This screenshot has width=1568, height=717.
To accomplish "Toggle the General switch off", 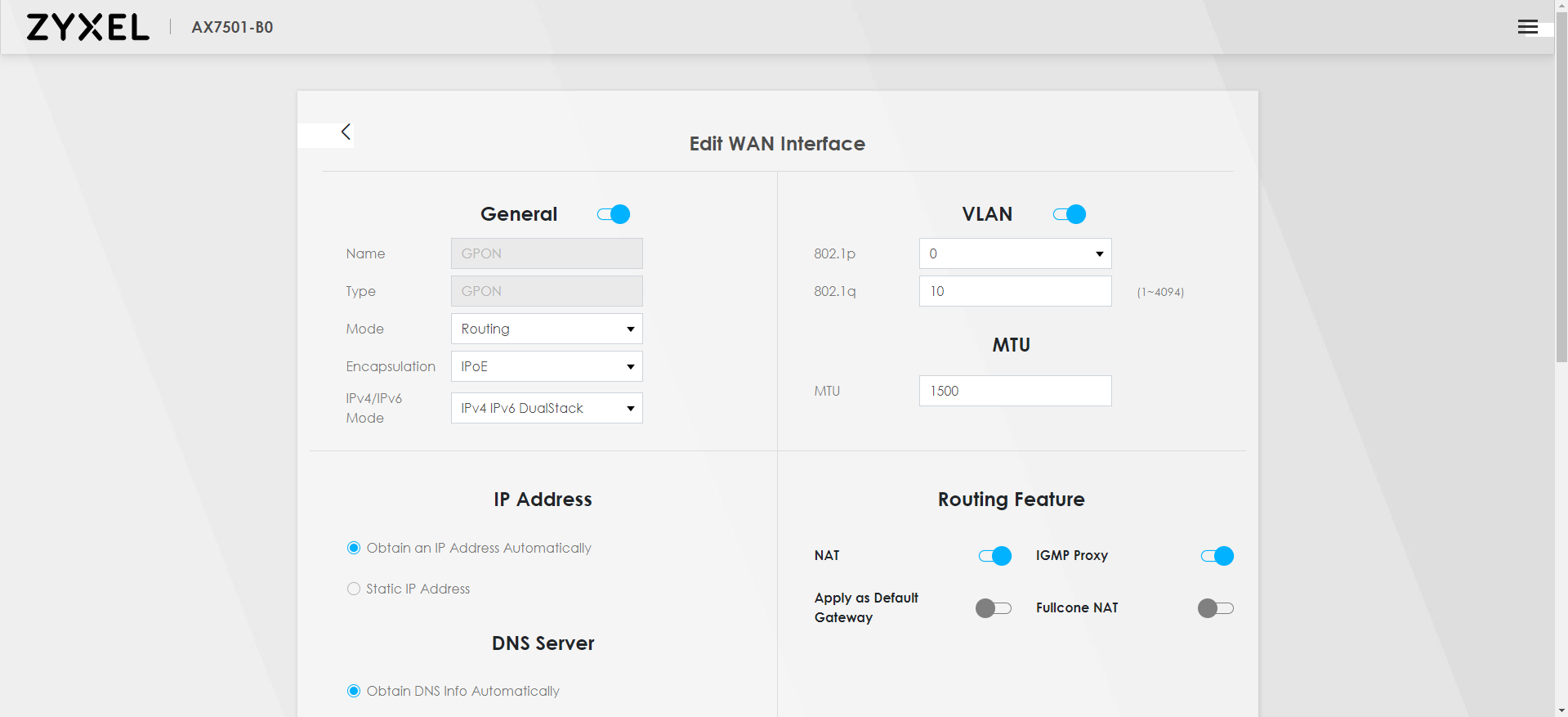I will 614,214.
